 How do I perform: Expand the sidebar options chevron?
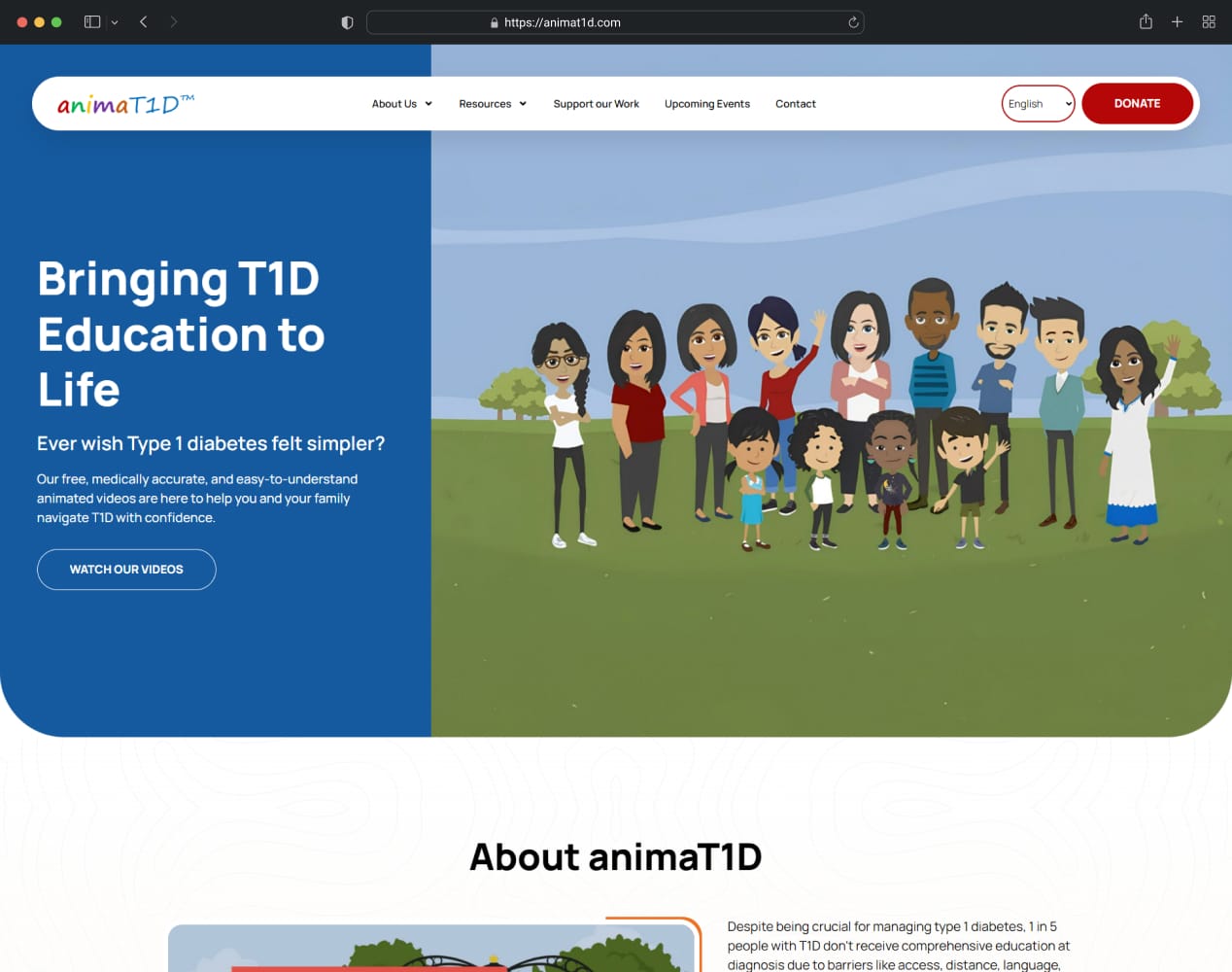click(115, 22)
